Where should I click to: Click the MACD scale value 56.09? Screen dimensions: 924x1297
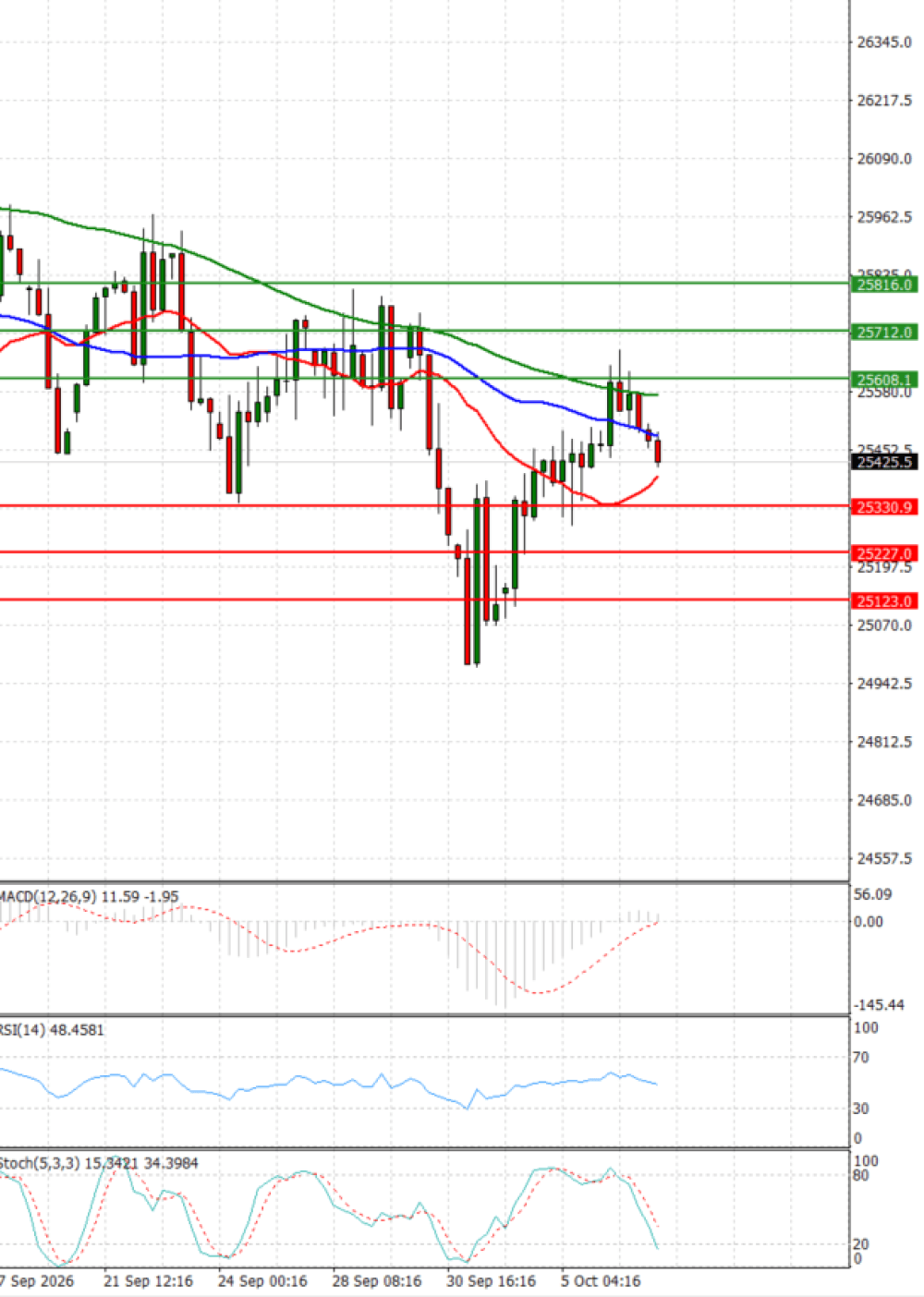click(x=873, y=894)
